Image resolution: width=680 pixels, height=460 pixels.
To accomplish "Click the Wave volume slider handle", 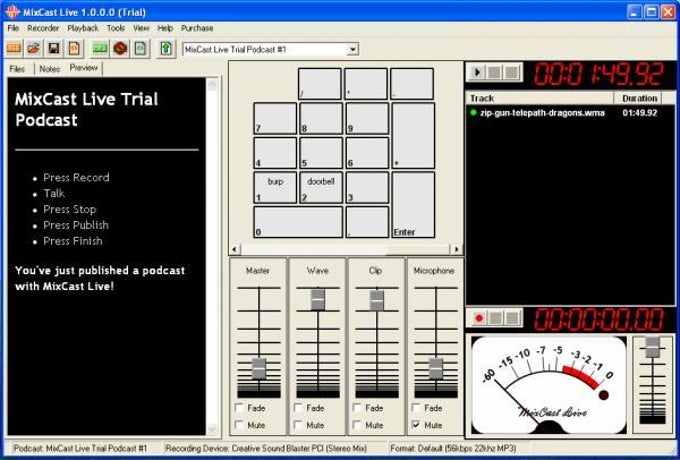I will [x=318, y=300].
